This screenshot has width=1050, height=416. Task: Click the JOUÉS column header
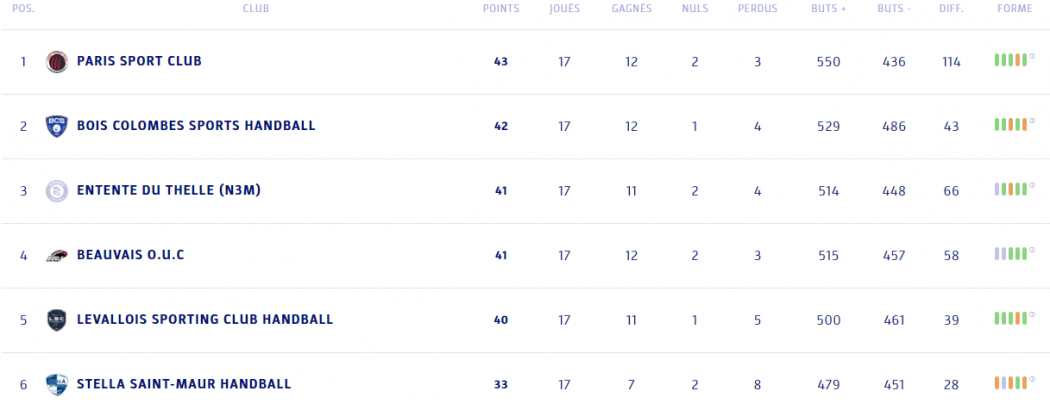click(x=564, y=9)
